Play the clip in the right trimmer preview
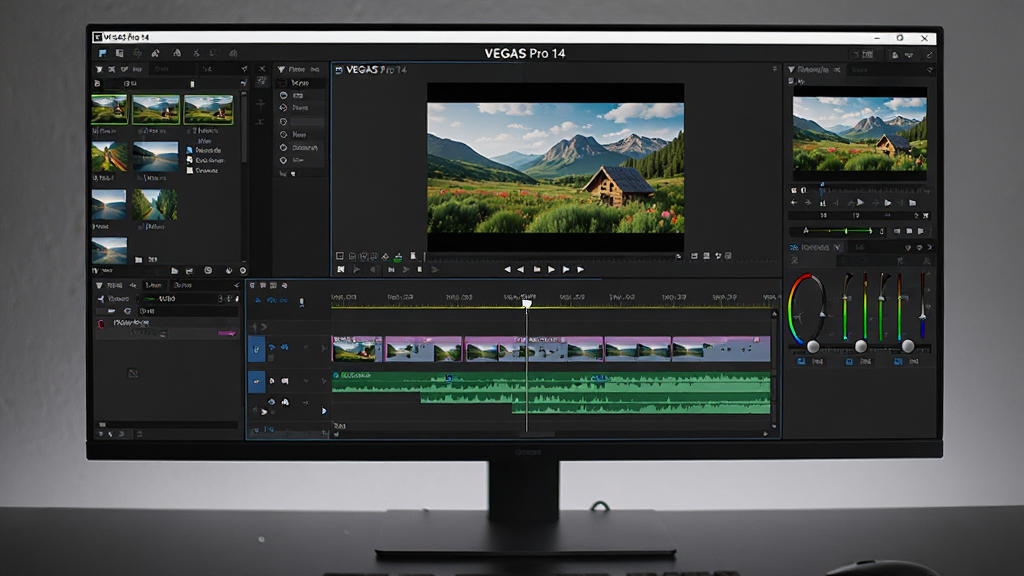 pos(861,203)
